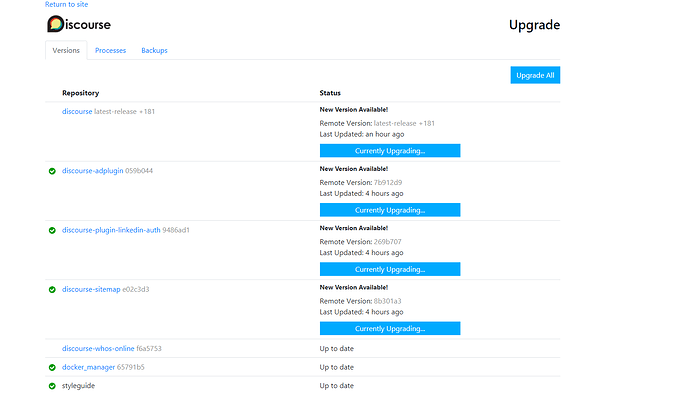Click green check beside docker_manager

tap(52, 367)
